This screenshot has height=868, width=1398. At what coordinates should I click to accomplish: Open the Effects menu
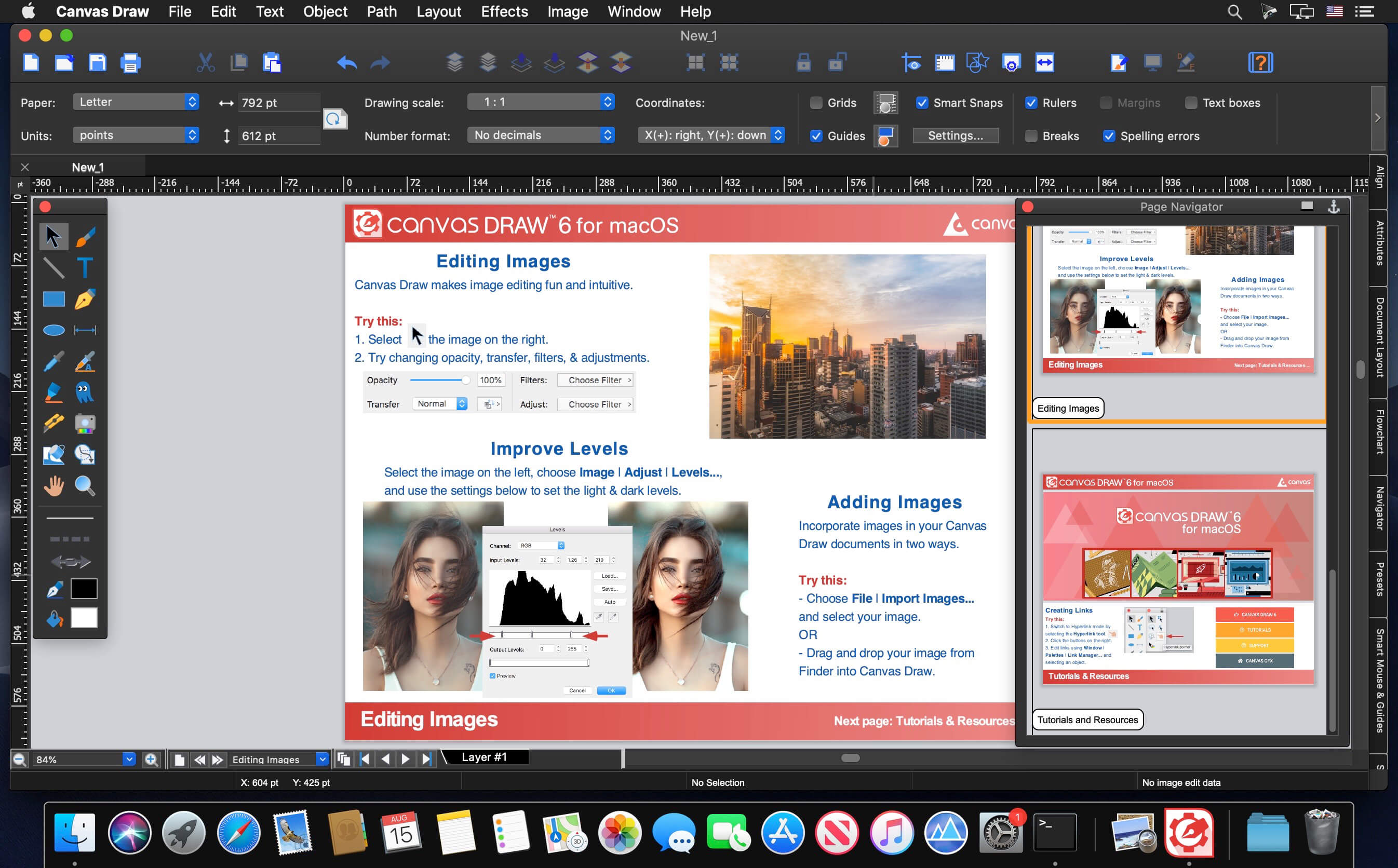click(504, 11)
